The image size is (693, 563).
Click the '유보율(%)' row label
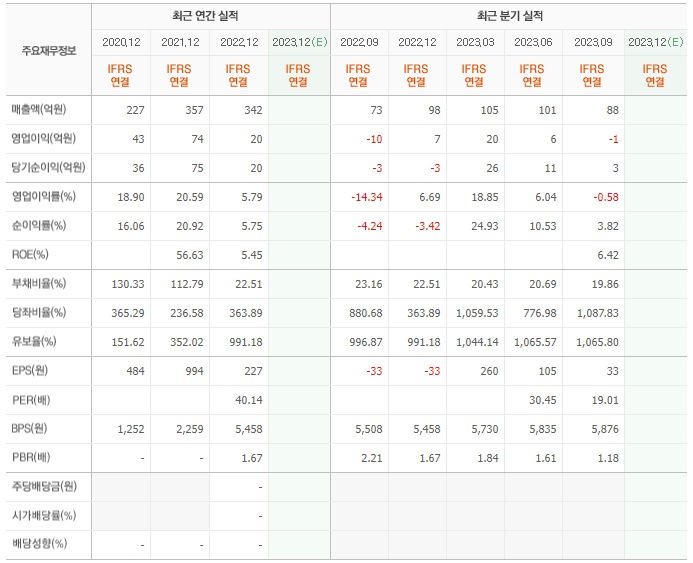[34, 341]
